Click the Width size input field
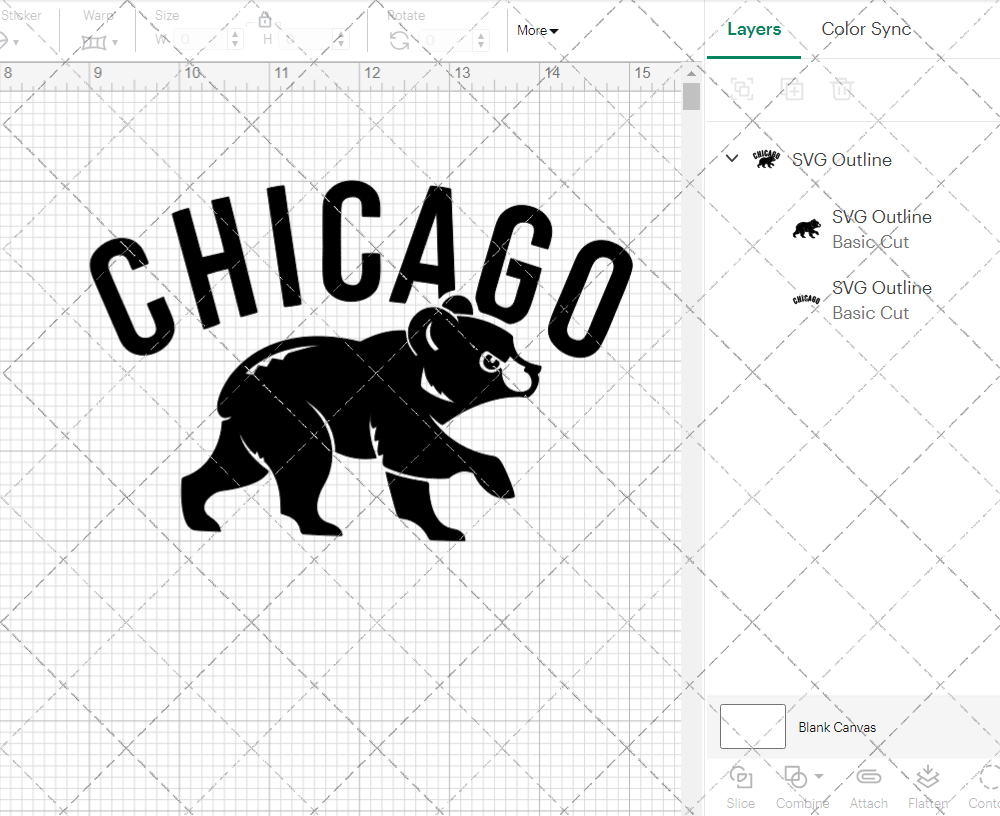The image size is (1000, 816). click(200, 40)
